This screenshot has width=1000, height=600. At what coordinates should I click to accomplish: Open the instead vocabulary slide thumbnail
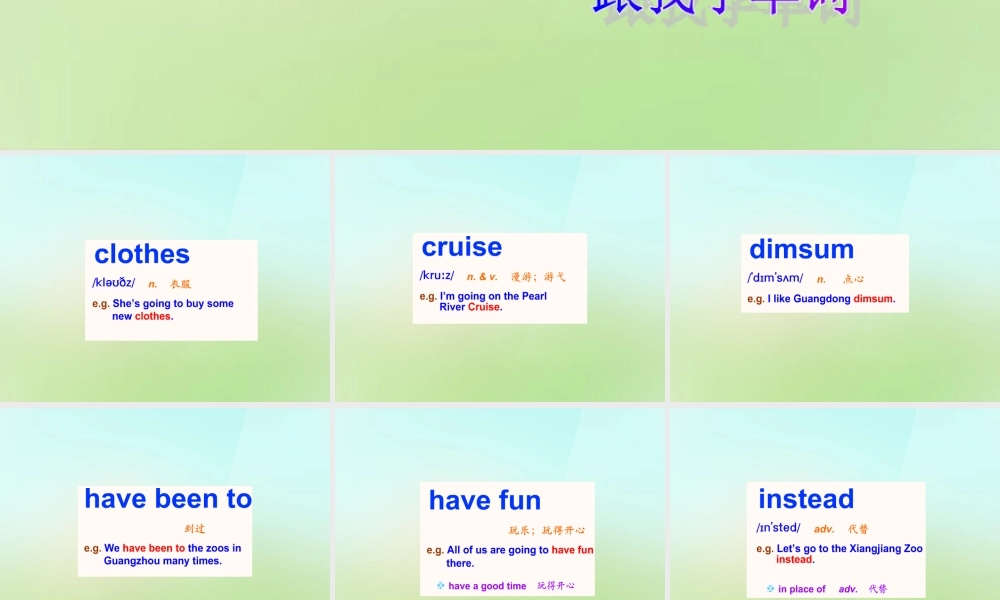coord(835,504)
